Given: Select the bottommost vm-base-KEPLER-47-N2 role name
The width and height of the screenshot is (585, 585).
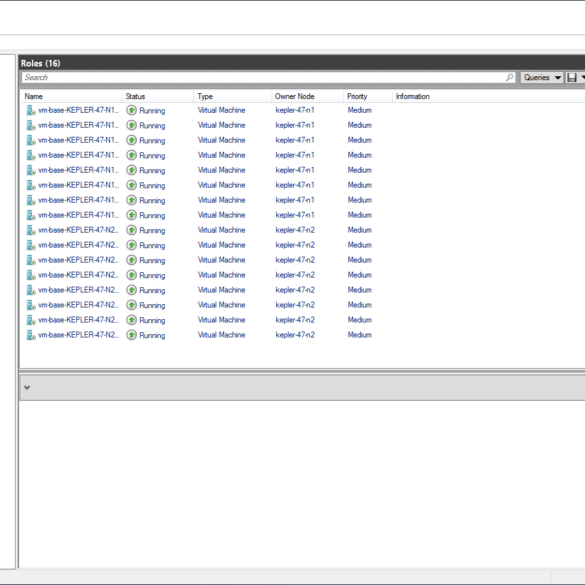Looking at the screenshot, I should point(78,335).
